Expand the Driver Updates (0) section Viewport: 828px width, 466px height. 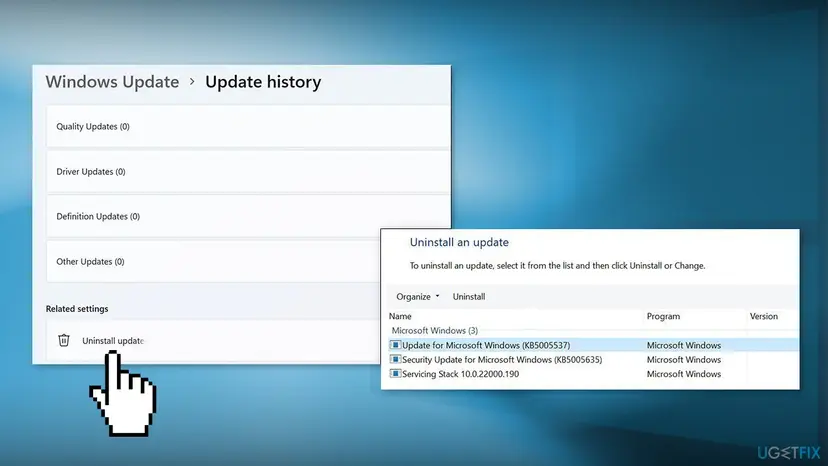(248, 171)
